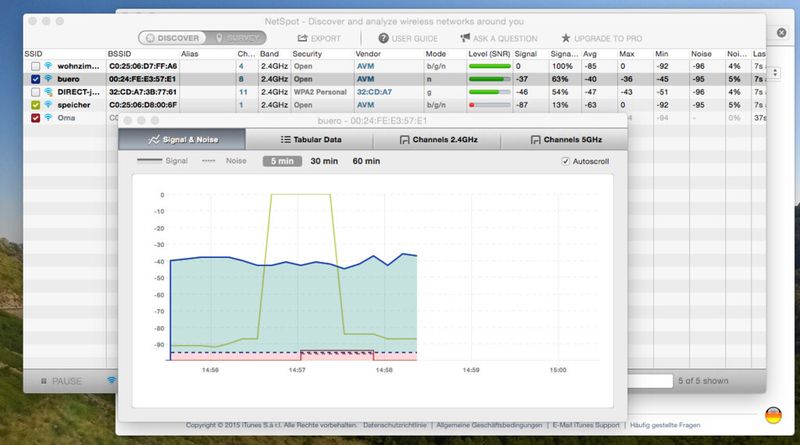Click channel 11 in the DIRECT-j... row
This screenshot has width=800, height=445.
pos(243,92)
